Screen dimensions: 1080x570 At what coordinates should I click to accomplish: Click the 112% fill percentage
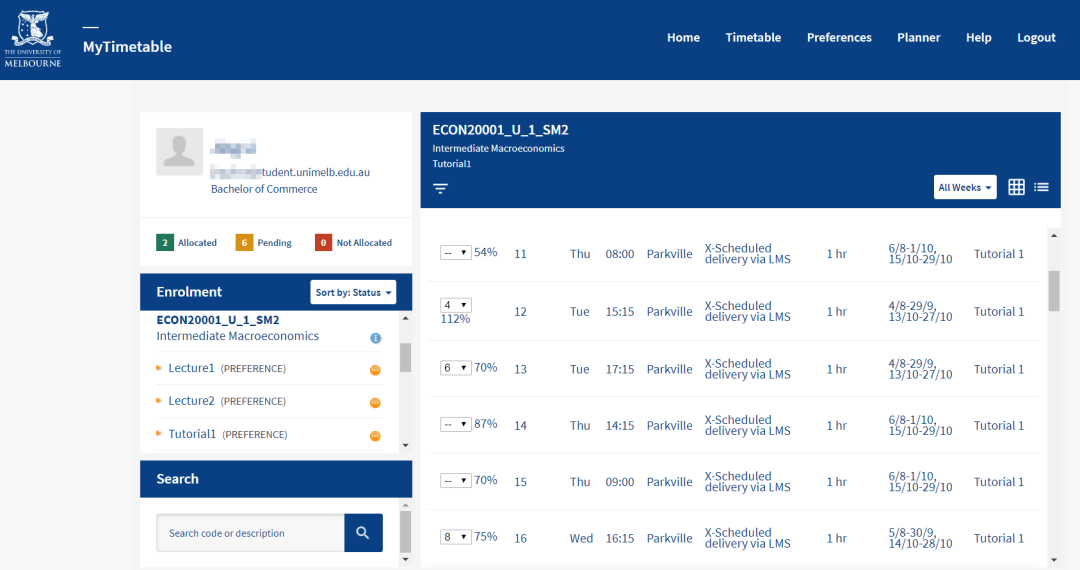455,319
